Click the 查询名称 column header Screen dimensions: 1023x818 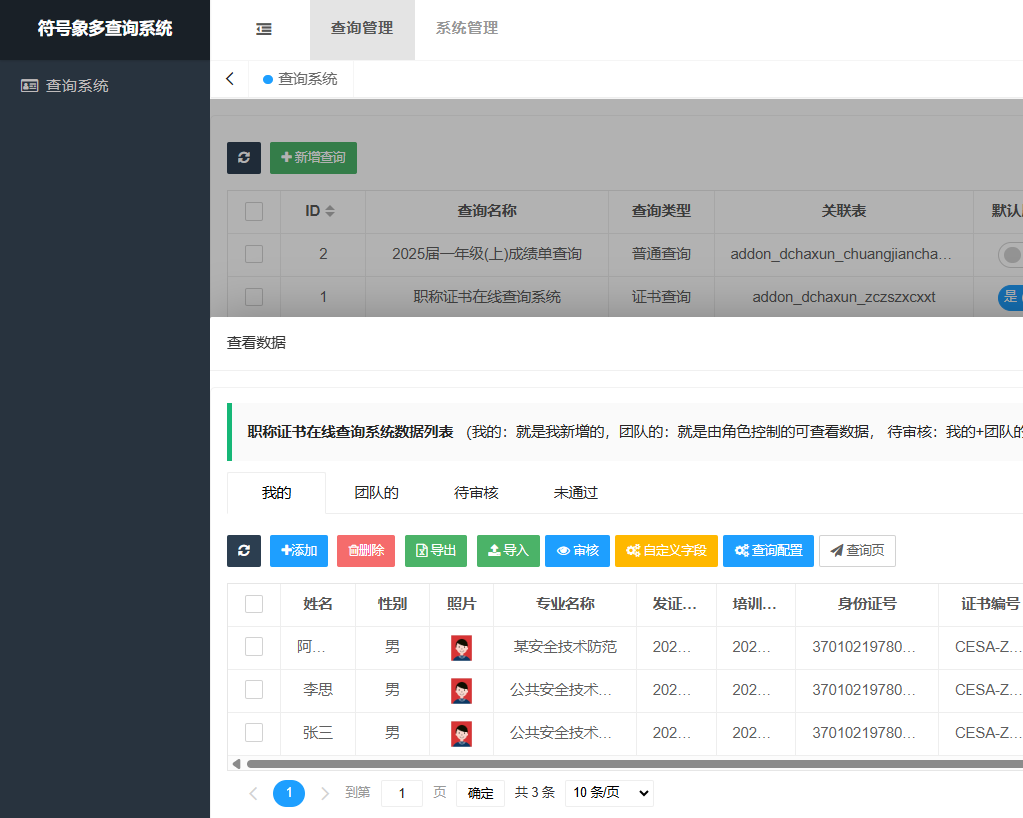click(x=487, y=211)
